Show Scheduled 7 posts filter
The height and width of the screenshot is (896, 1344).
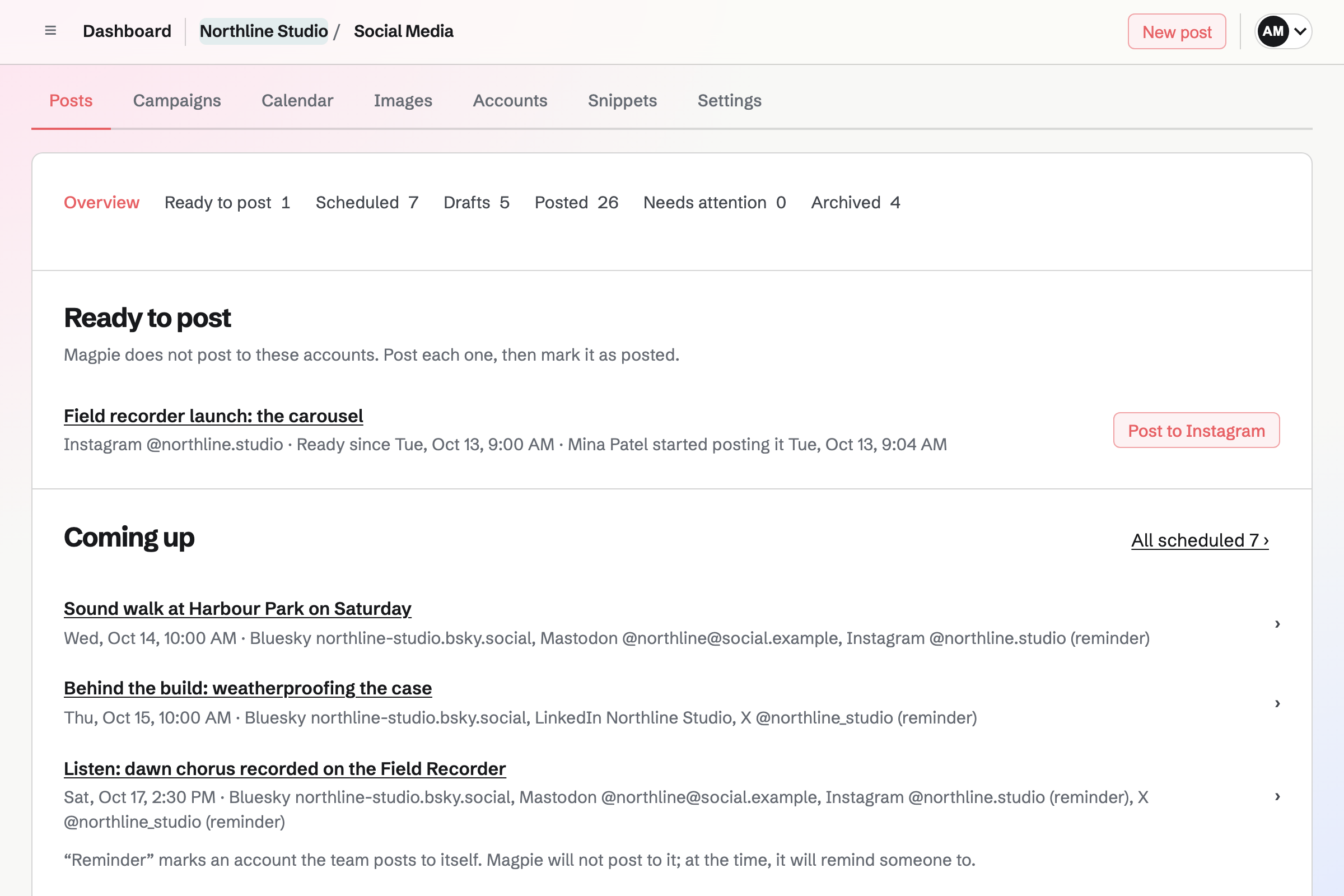367,202
